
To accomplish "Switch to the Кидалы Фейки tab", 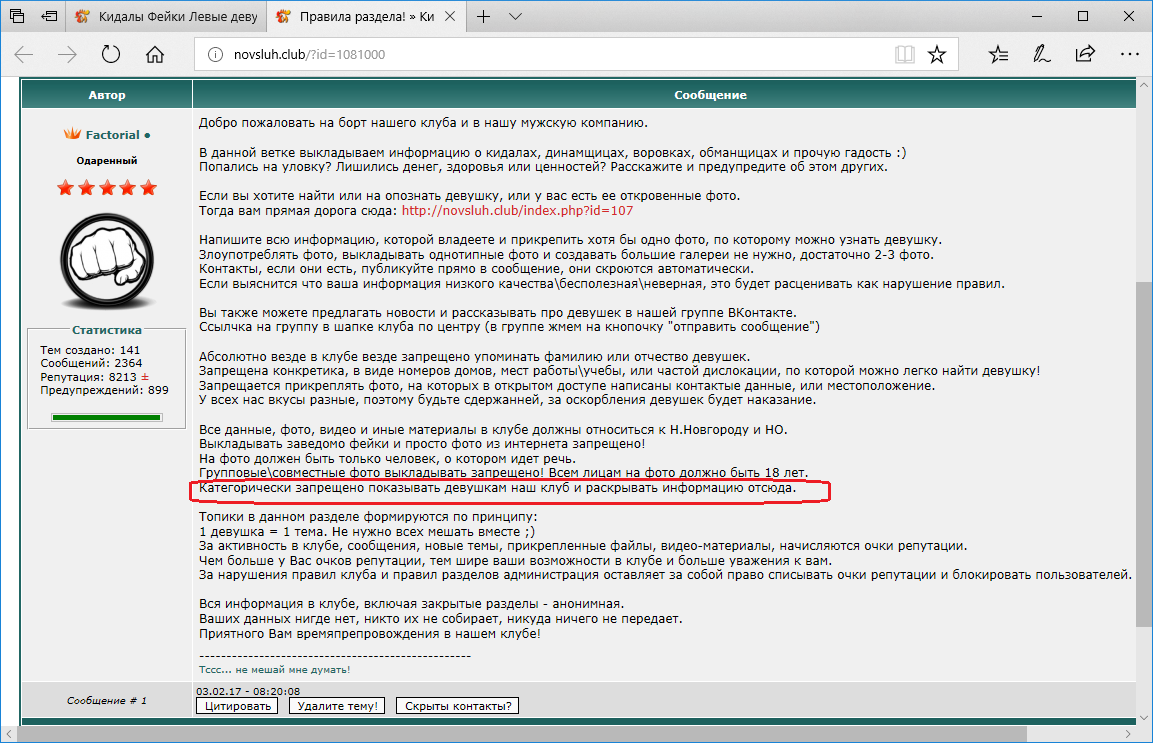I will click(170, 17).
